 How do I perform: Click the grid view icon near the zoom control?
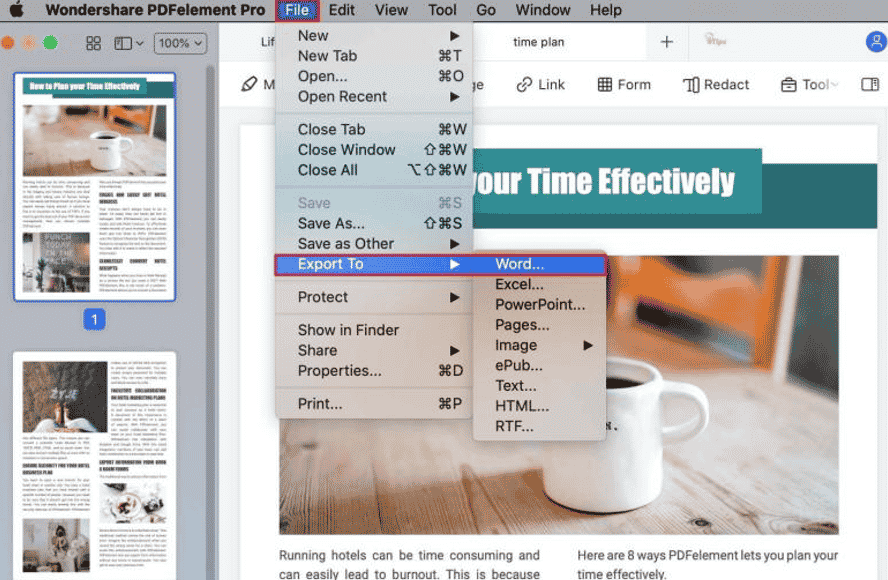(x=93, y=43)
